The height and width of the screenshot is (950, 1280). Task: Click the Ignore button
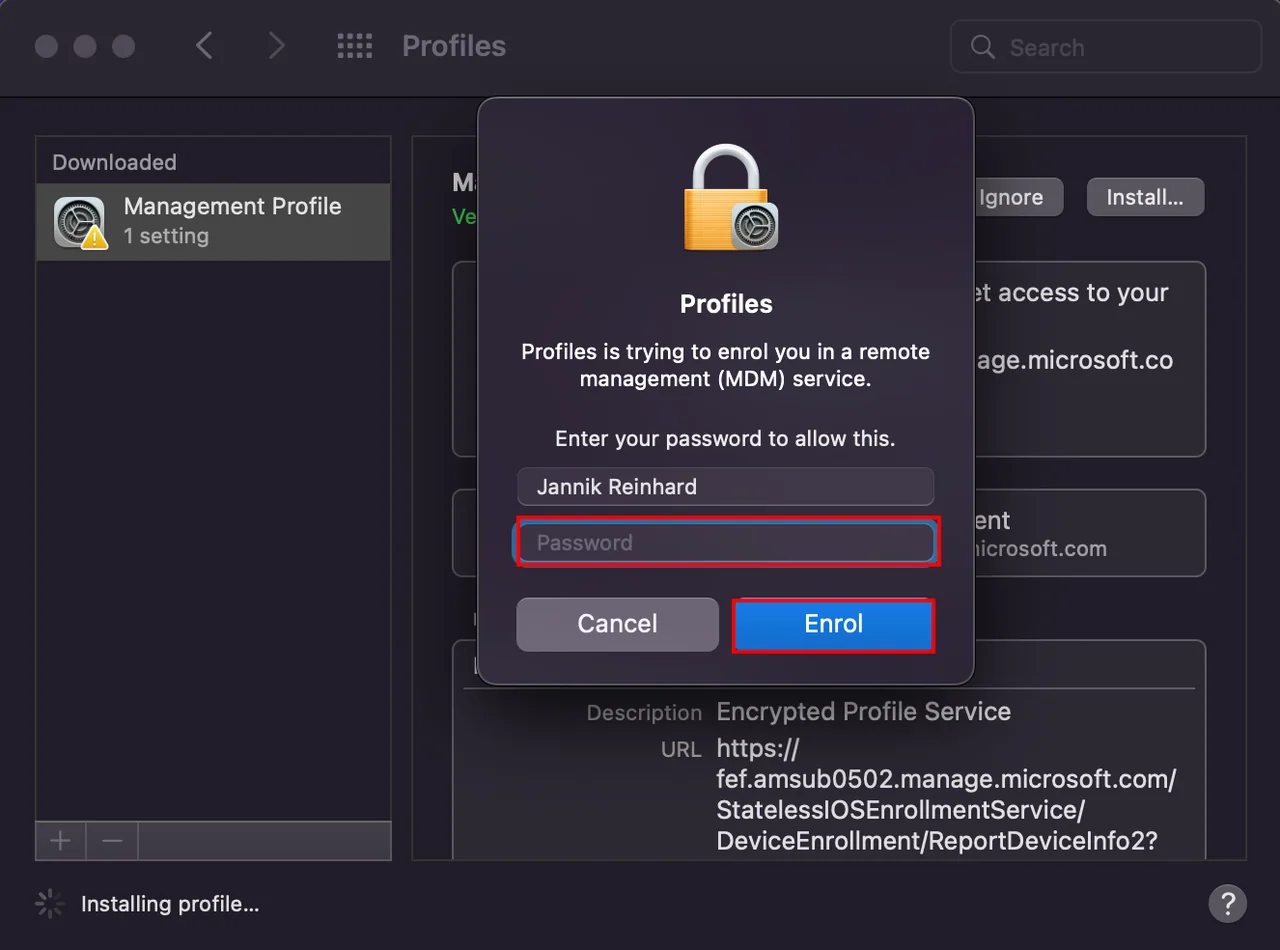1011,198
